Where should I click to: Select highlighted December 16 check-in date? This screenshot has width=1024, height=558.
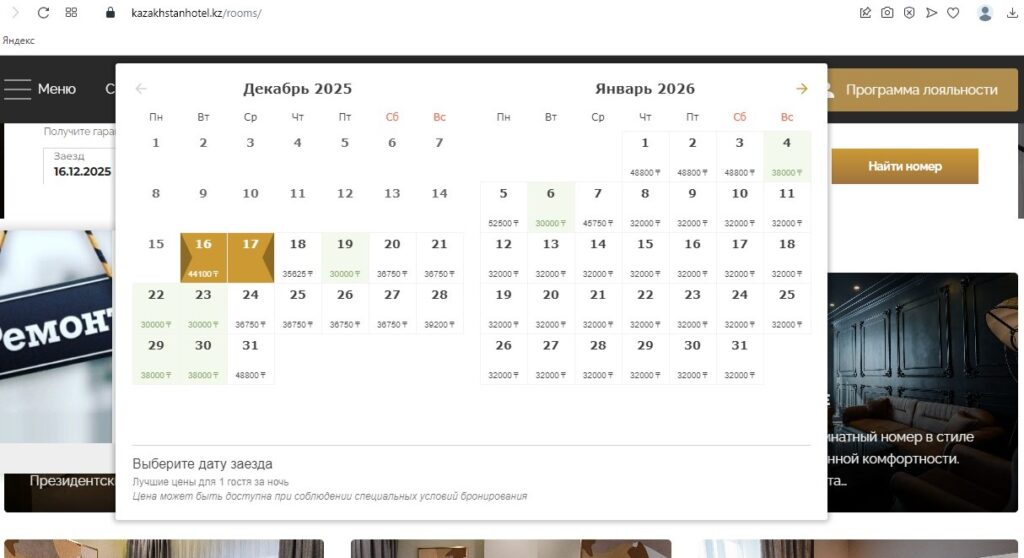coord(203,257)
